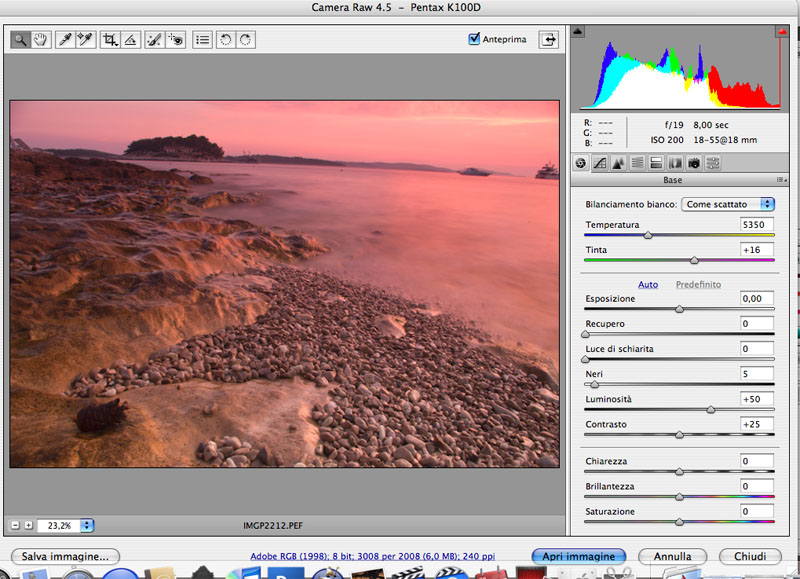Toggle shadow clipping warning in histogram

(x=578, y=33)
